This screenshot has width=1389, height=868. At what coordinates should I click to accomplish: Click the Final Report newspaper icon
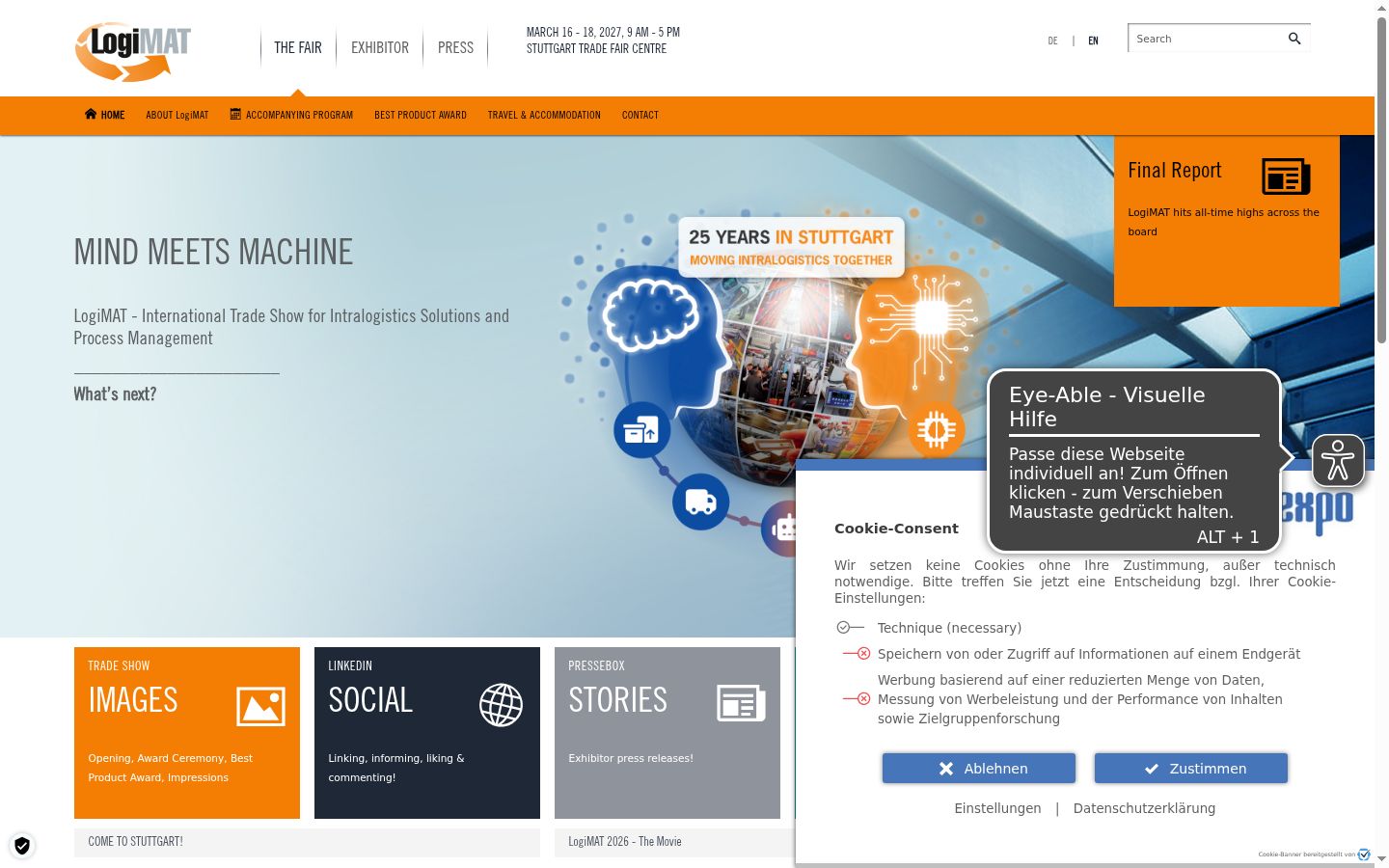point(1286,176)
